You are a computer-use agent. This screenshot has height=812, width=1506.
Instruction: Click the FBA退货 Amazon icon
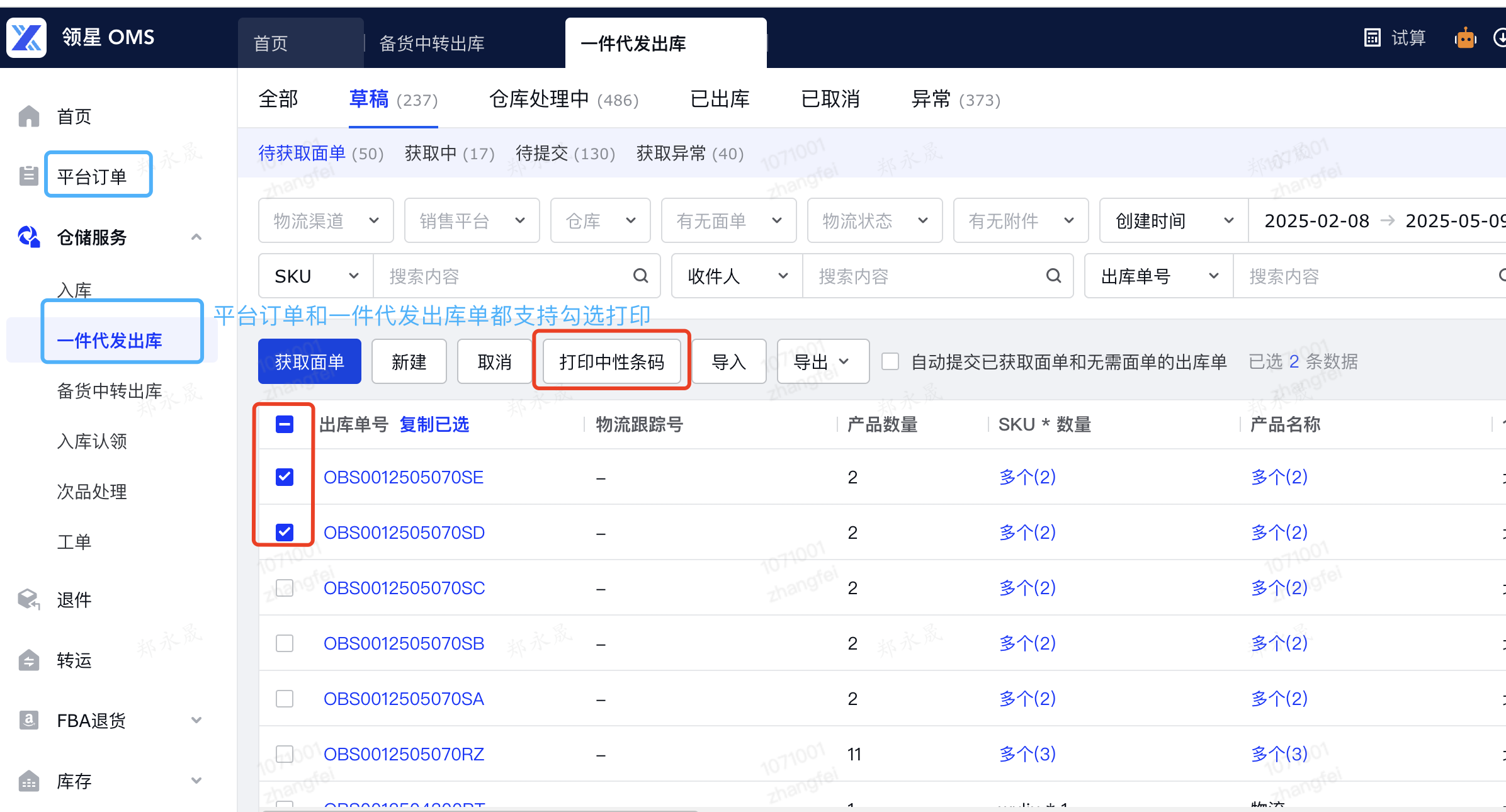pyautogui.click(x=29, y=720)
